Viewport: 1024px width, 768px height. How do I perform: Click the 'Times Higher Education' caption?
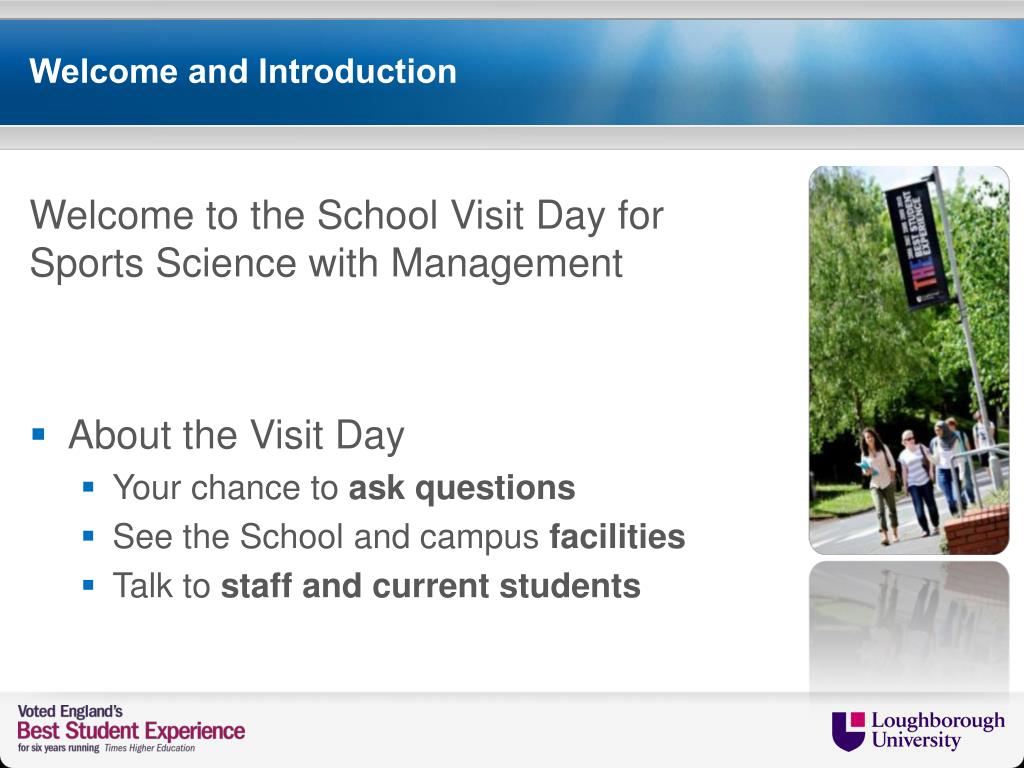150,748
